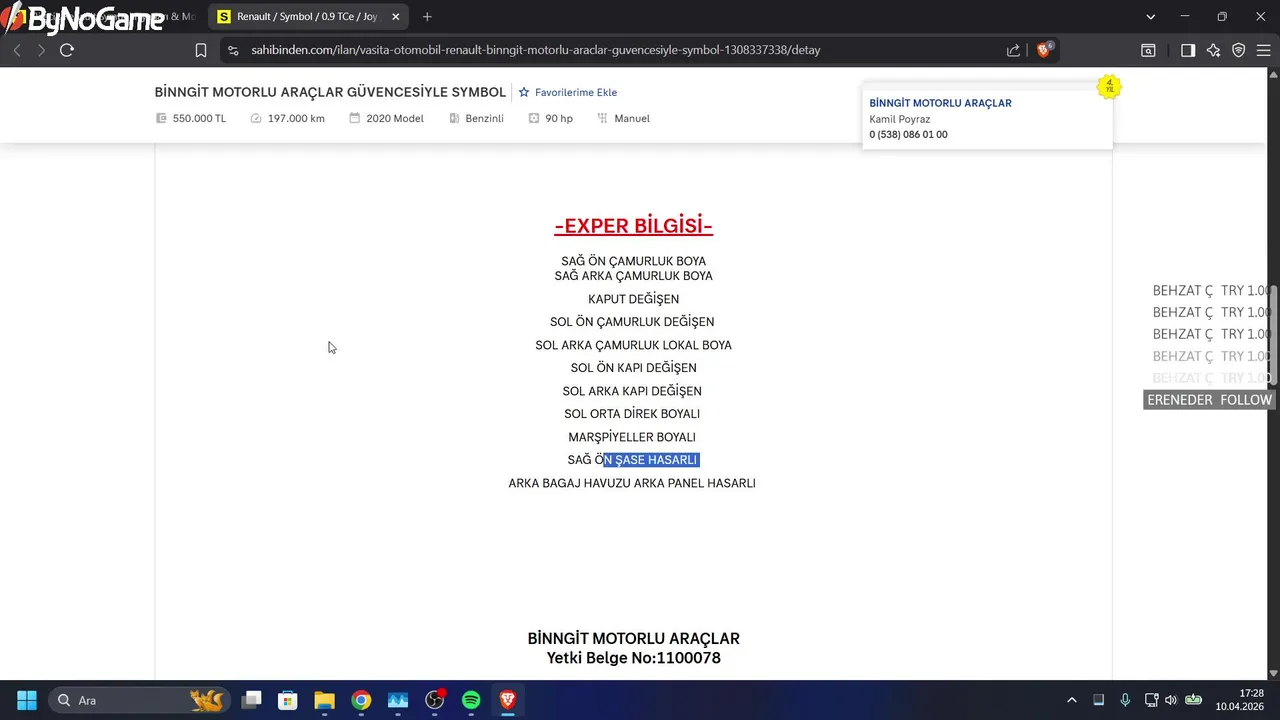Click the star icon beside Favorilerime Ekle
The image size is (1280, 720).
[x=523, y=92]
